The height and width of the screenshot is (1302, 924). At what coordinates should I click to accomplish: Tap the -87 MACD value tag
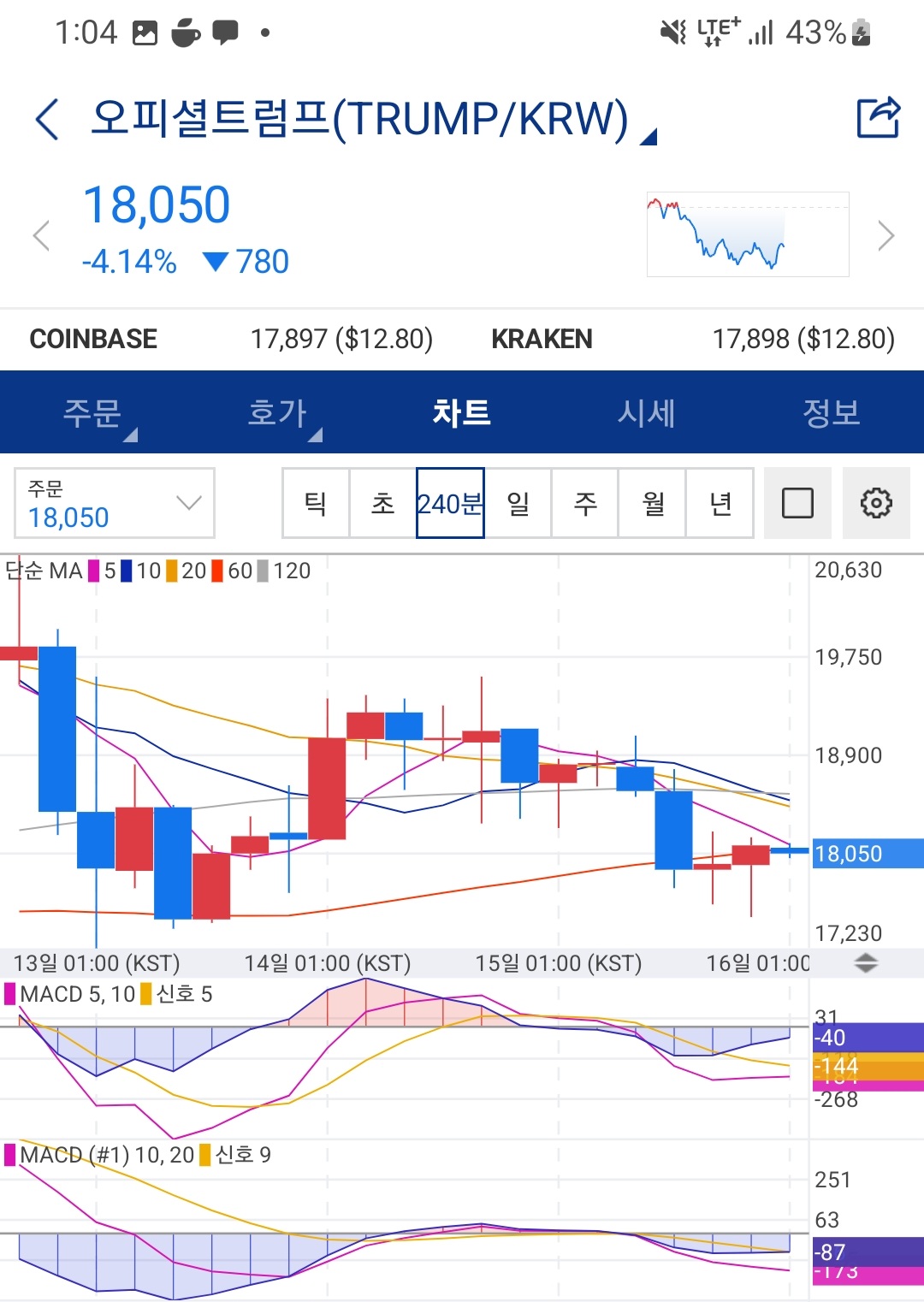pos(868,1252)
